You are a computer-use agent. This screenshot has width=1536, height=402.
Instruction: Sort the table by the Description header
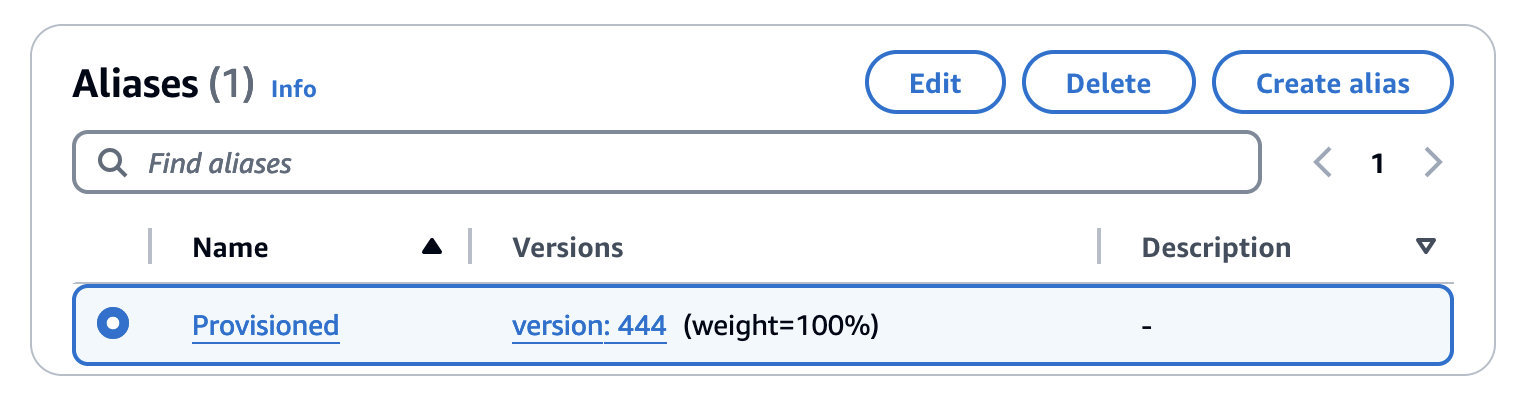pyautogui.click(x=1216, y=247)
